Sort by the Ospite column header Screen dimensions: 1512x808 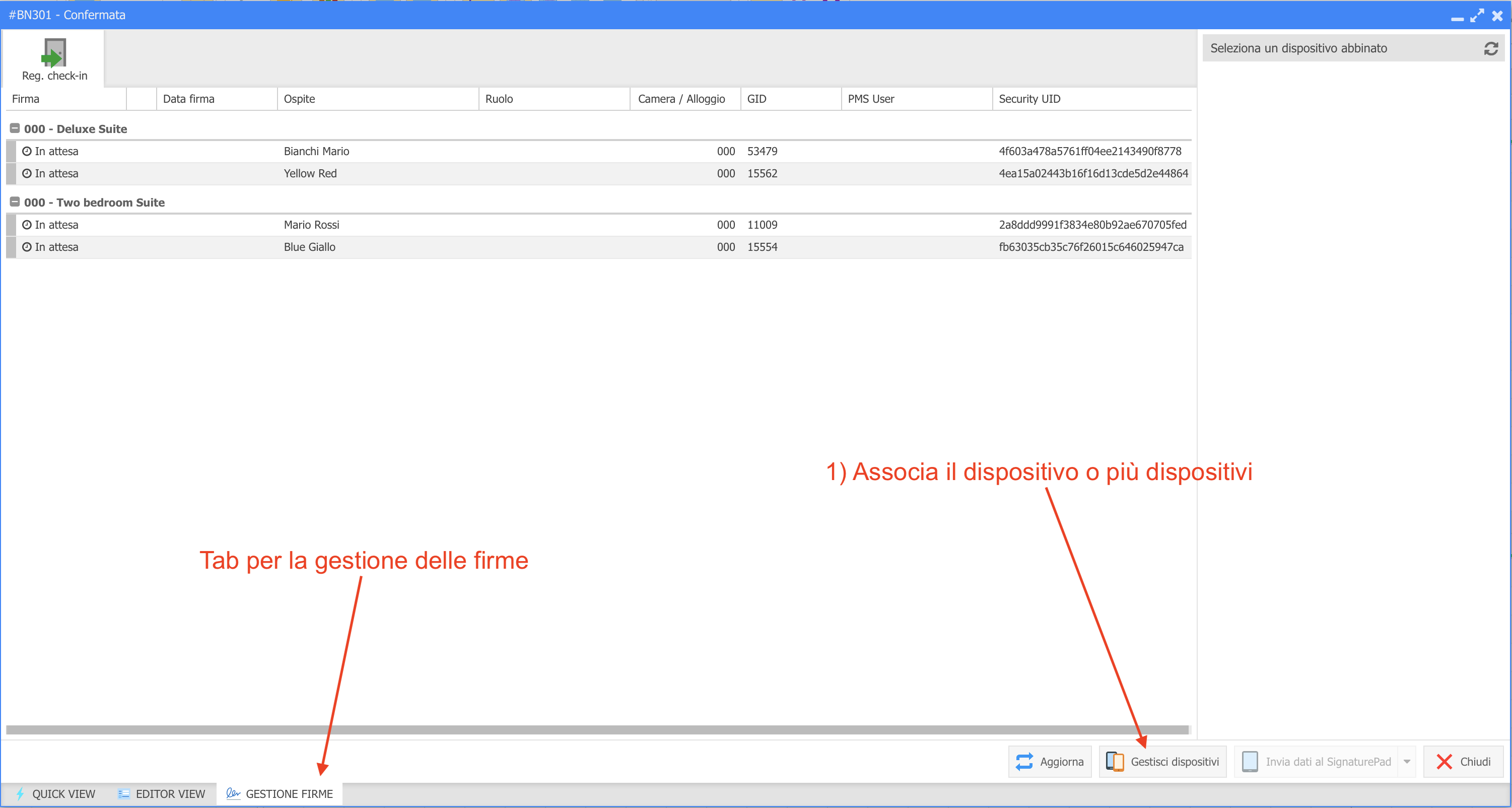(378, 99)
